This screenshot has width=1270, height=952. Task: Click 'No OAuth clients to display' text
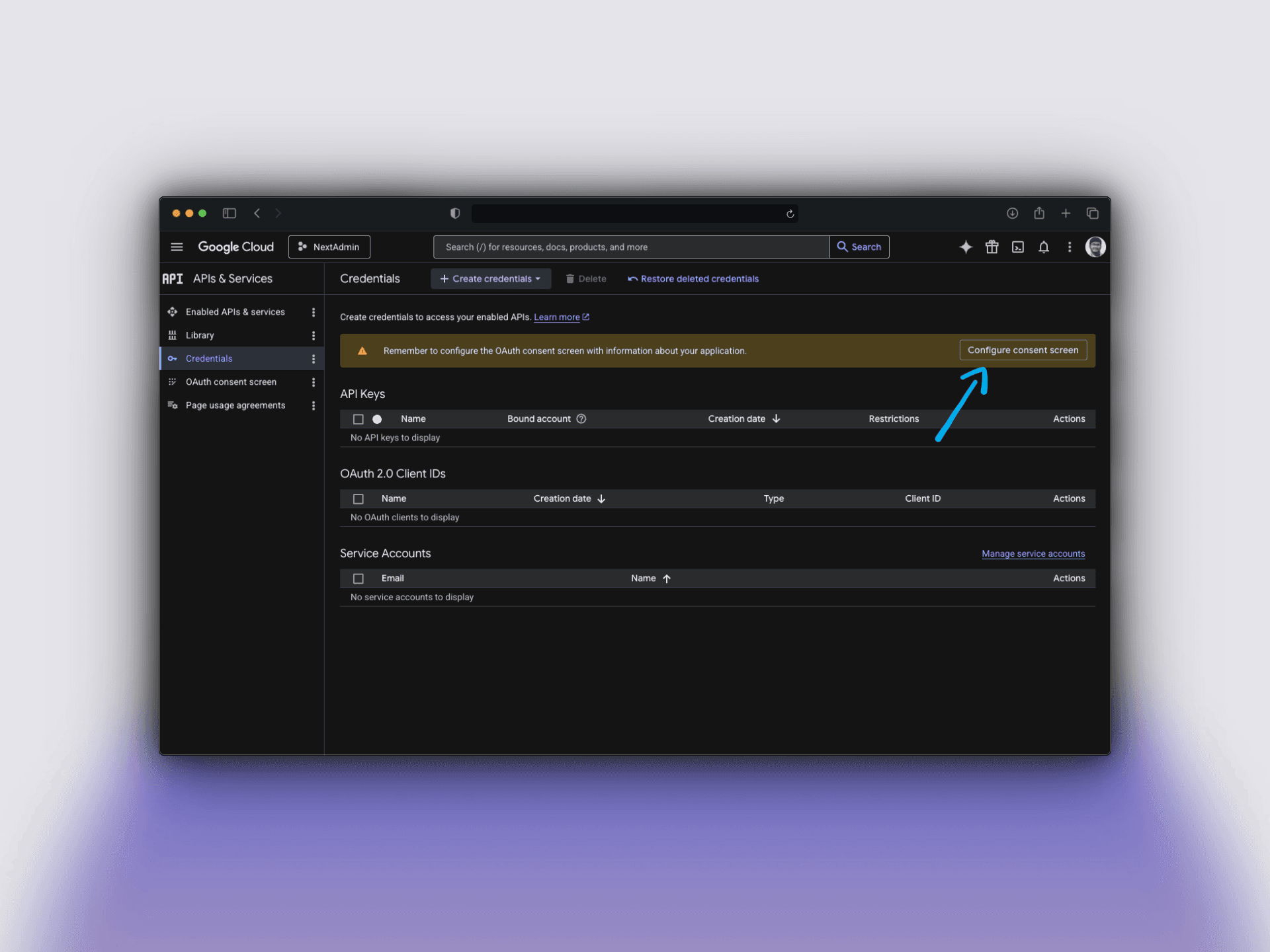pyautogui.click(x=405, y=517)
